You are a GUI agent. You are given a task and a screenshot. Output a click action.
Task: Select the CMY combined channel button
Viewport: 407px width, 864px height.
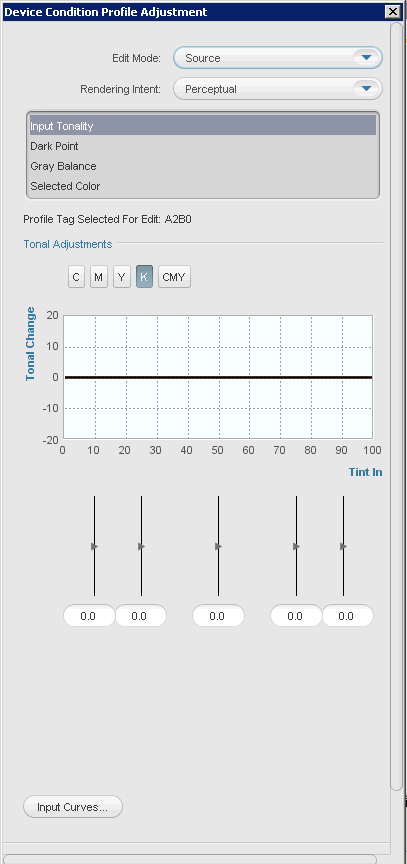(x=174, y=277)
